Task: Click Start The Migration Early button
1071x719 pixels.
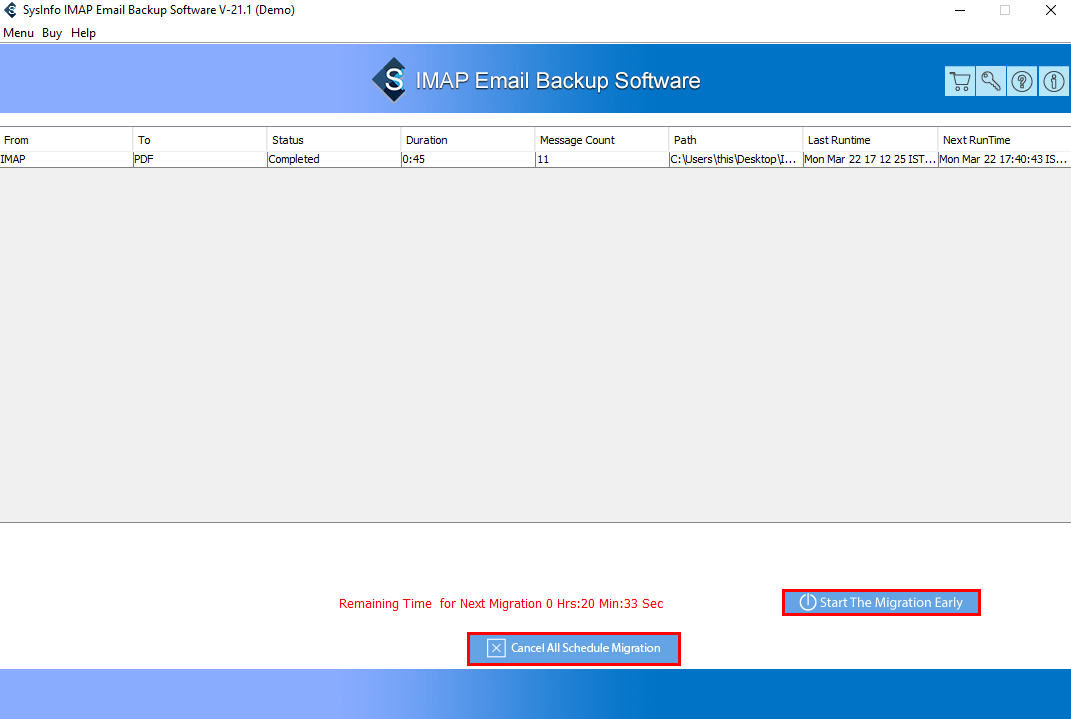Action: tap(881, 602)
